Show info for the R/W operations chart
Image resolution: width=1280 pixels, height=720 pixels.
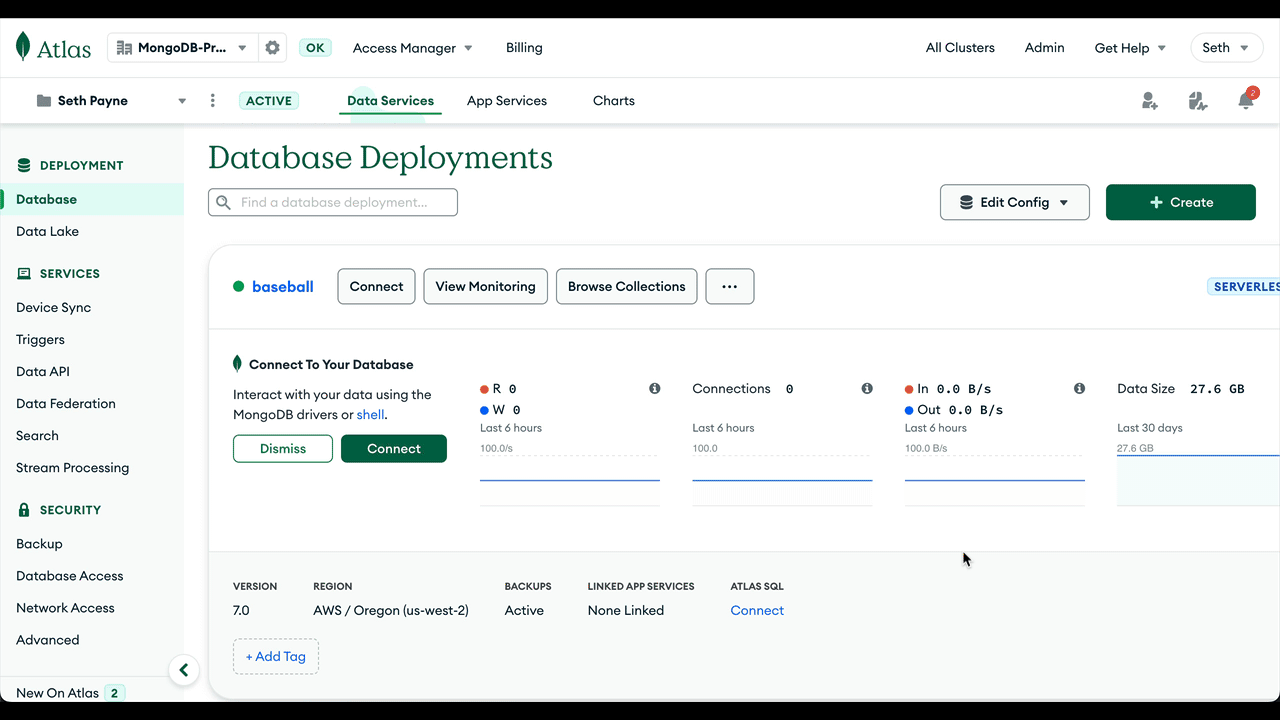coord(655,388)
